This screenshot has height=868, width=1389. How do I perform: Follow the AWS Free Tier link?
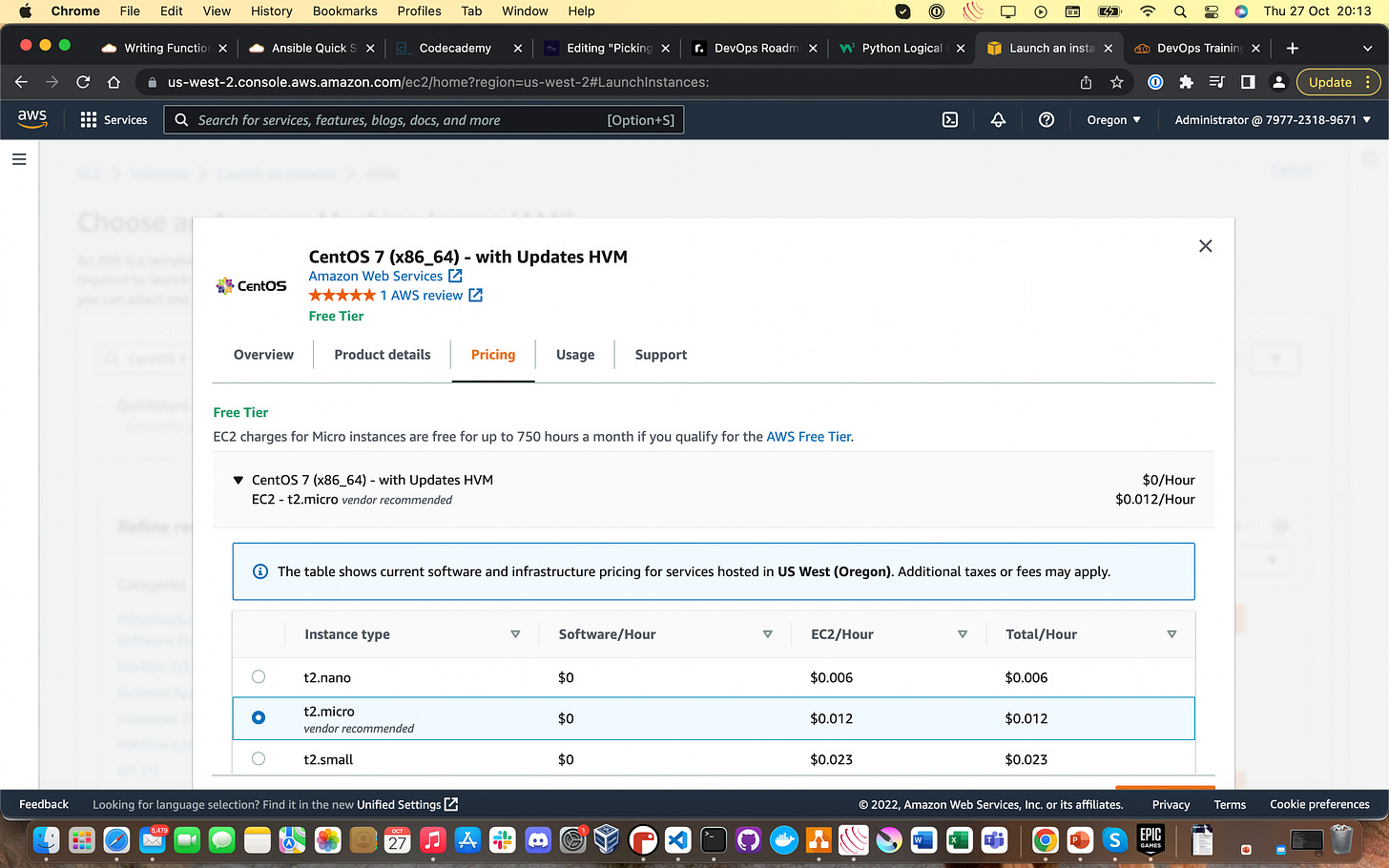click(x=809, y=437)
